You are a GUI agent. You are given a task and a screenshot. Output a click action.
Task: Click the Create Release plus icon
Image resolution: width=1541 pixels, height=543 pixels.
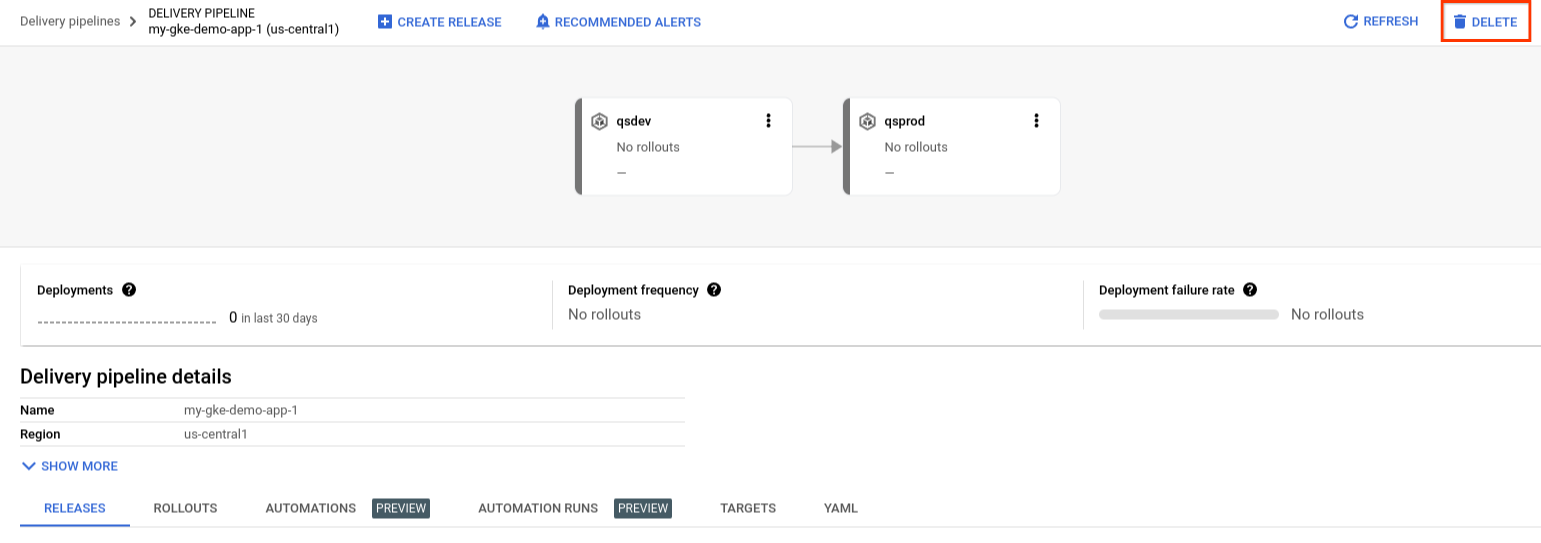tap(385, 22)
